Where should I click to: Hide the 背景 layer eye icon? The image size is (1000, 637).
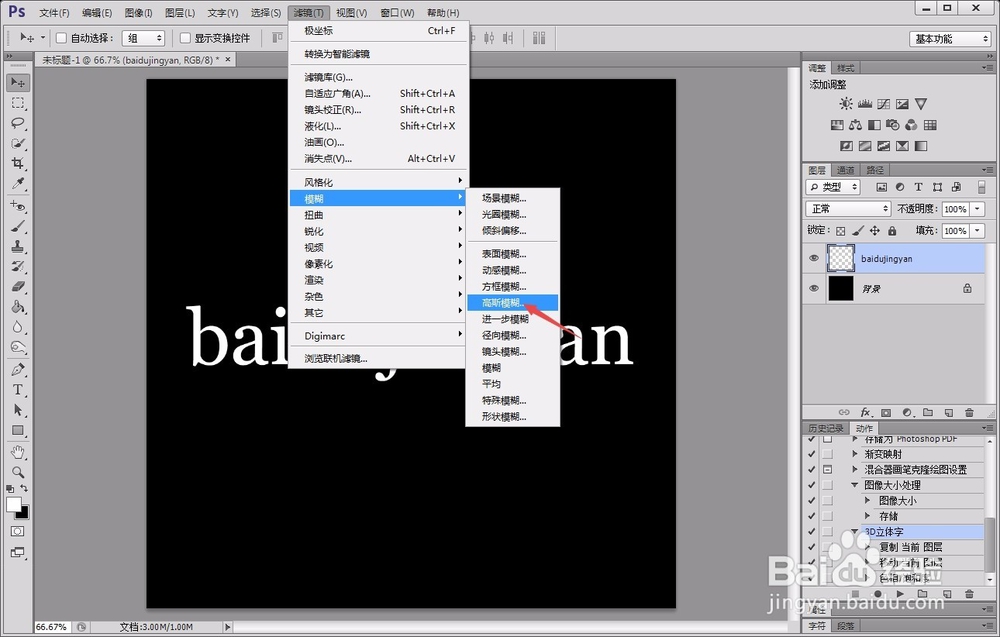pos(814,288)
